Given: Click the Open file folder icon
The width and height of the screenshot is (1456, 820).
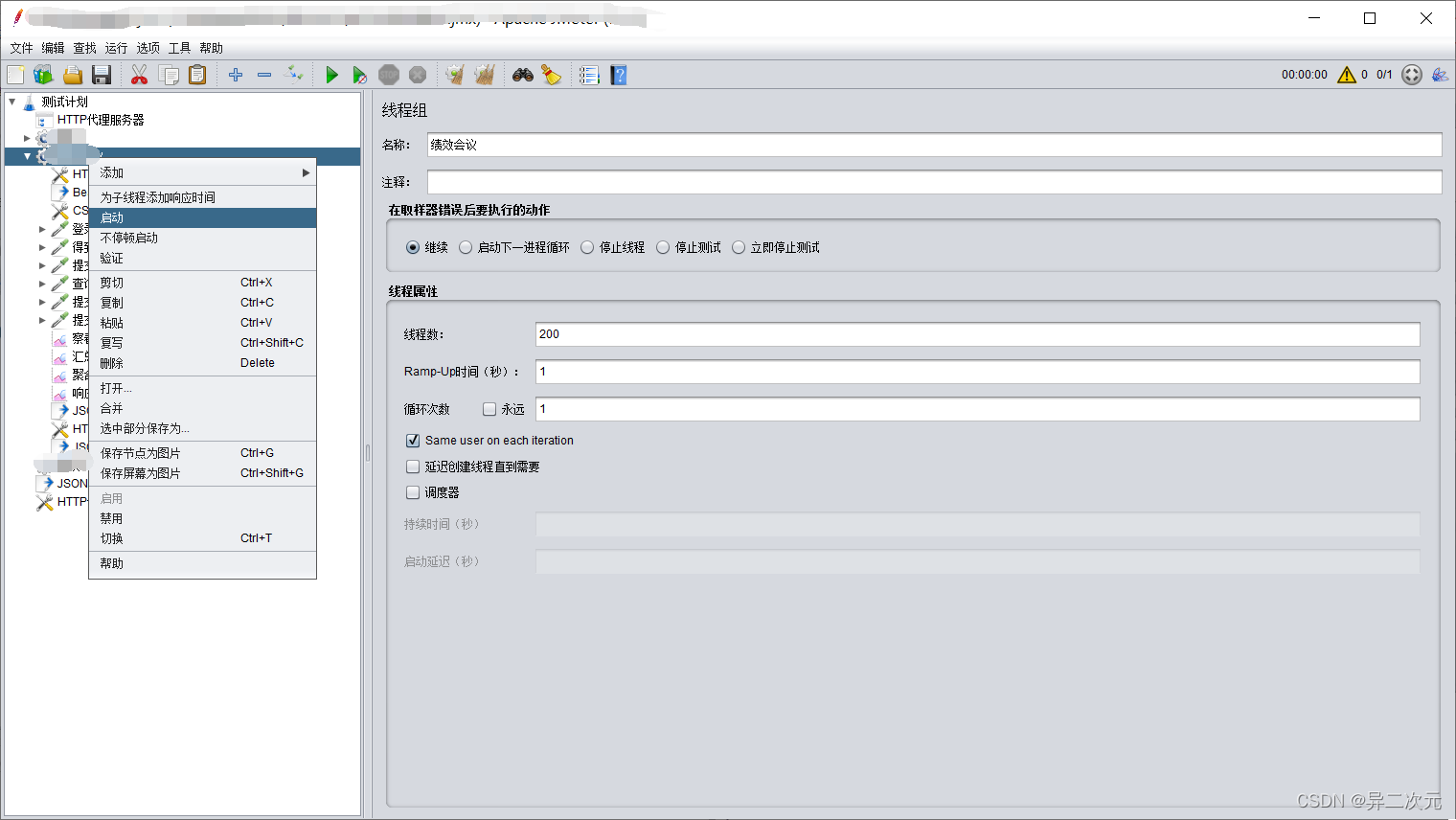Looking at the screenshot, I should (x=73, y=75).
